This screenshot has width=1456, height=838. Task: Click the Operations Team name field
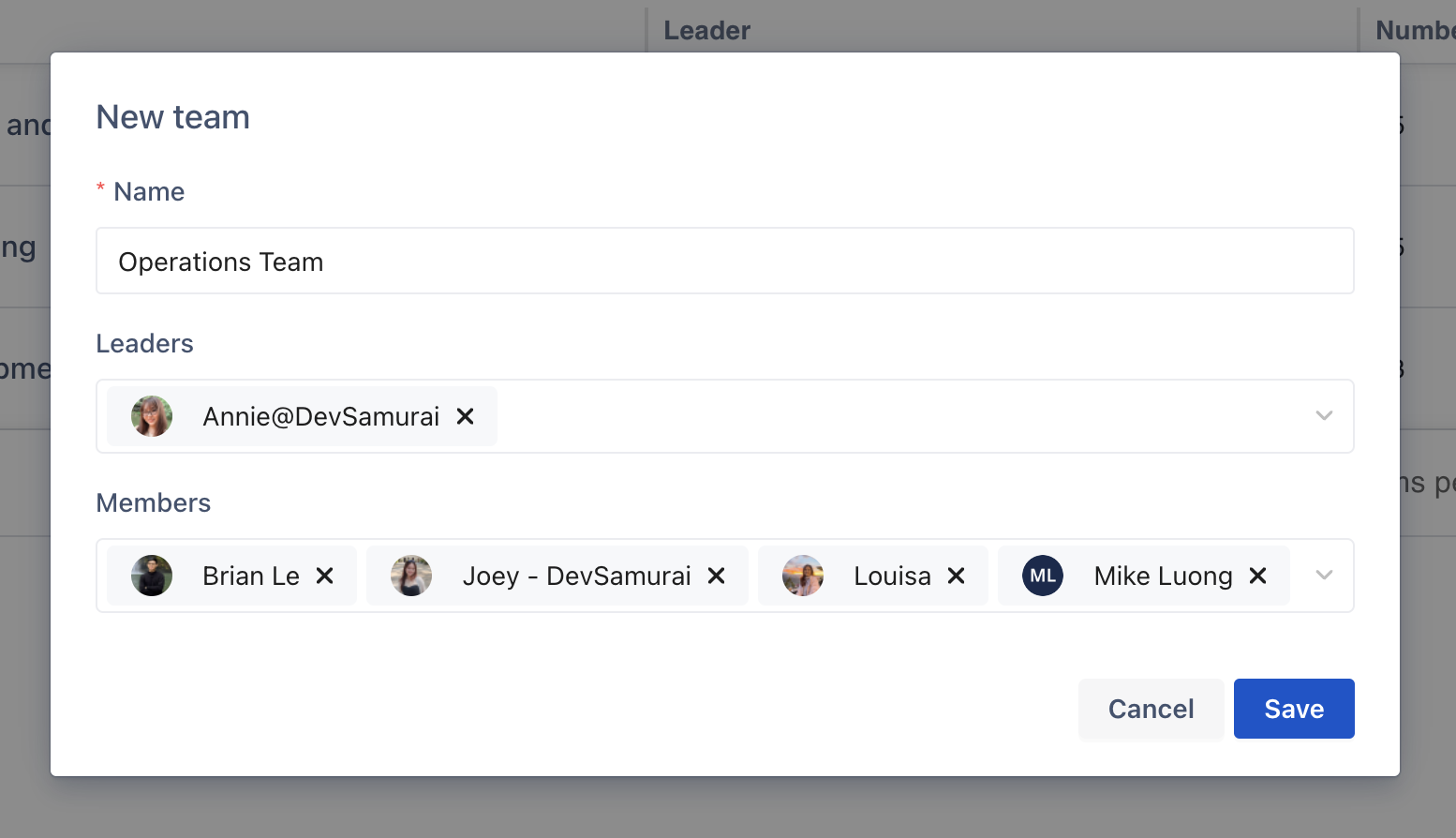pos(725,261)
